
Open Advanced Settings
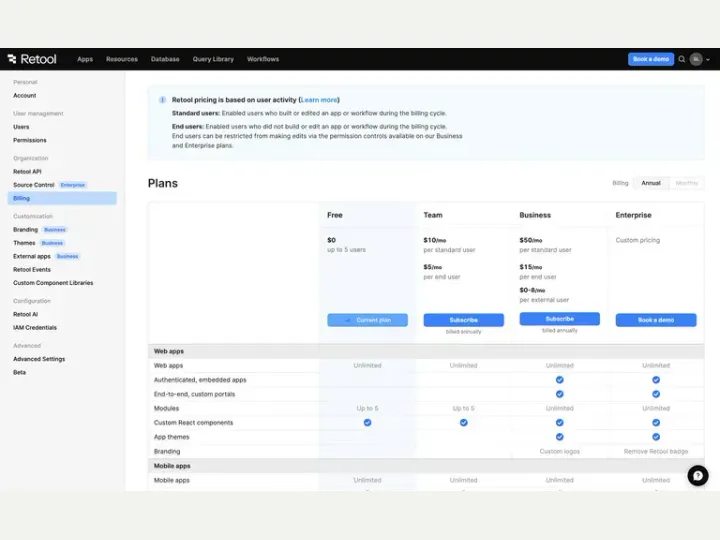point(39,359)
